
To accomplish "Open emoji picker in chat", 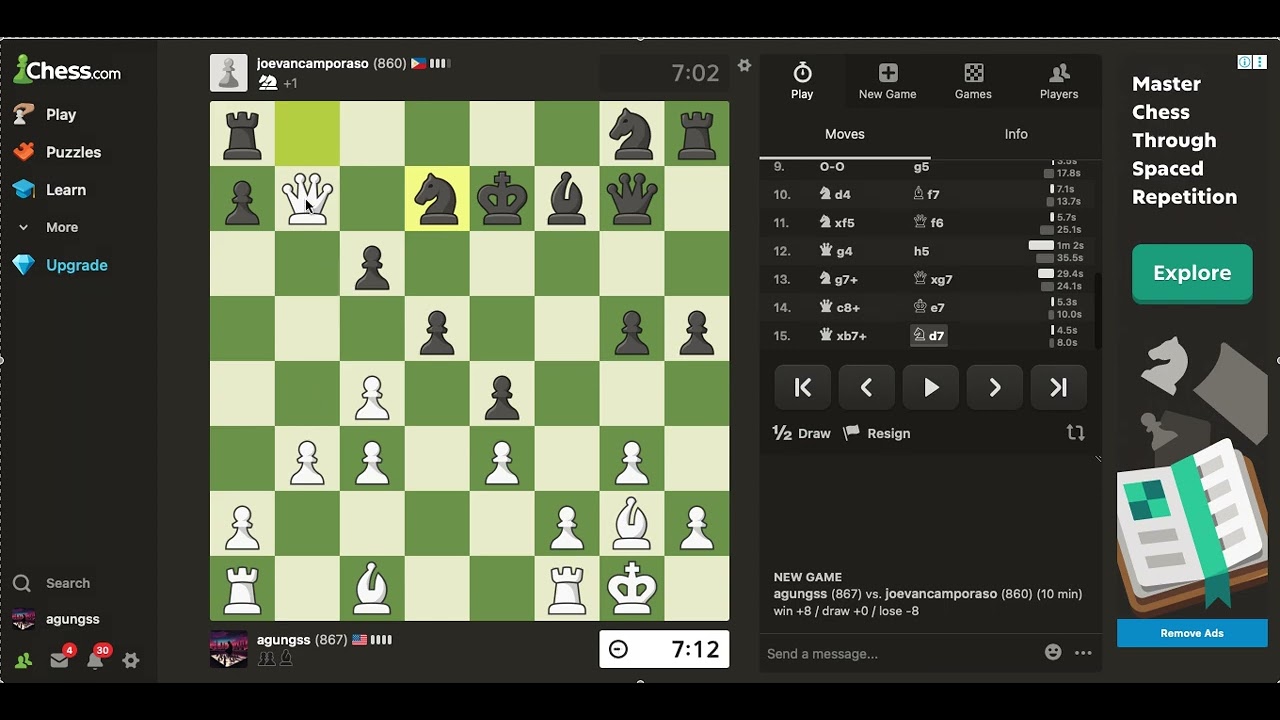I will click(1053, 652).
